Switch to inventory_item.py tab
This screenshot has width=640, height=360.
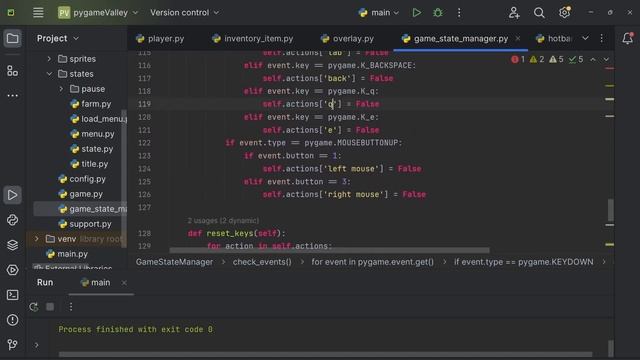pyautogui.click(x=253, y=38)
